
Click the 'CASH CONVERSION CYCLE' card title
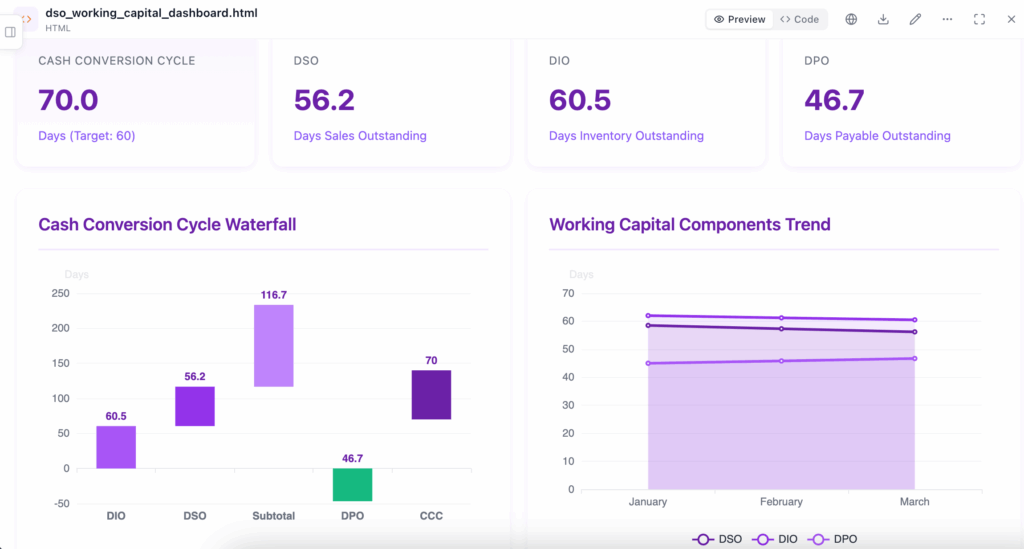coord(117,61)
